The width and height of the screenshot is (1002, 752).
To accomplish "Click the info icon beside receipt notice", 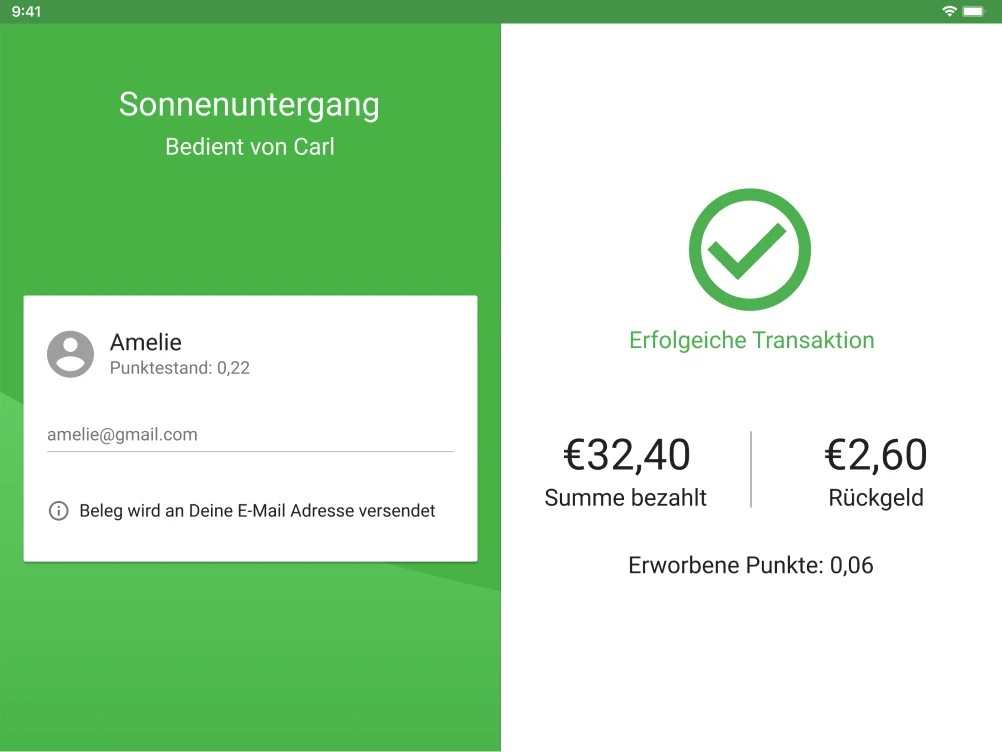I will point(59,511).
